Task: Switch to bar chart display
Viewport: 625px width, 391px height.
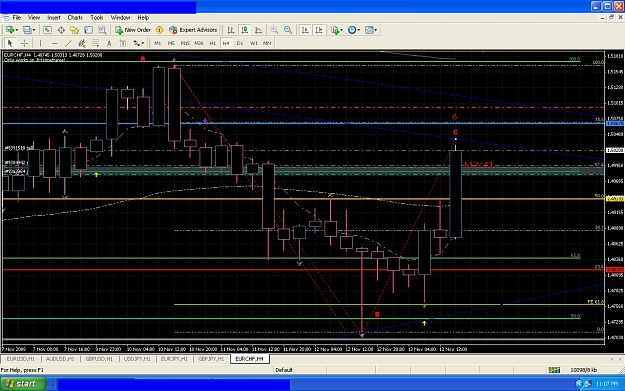Action: [230, 30]
